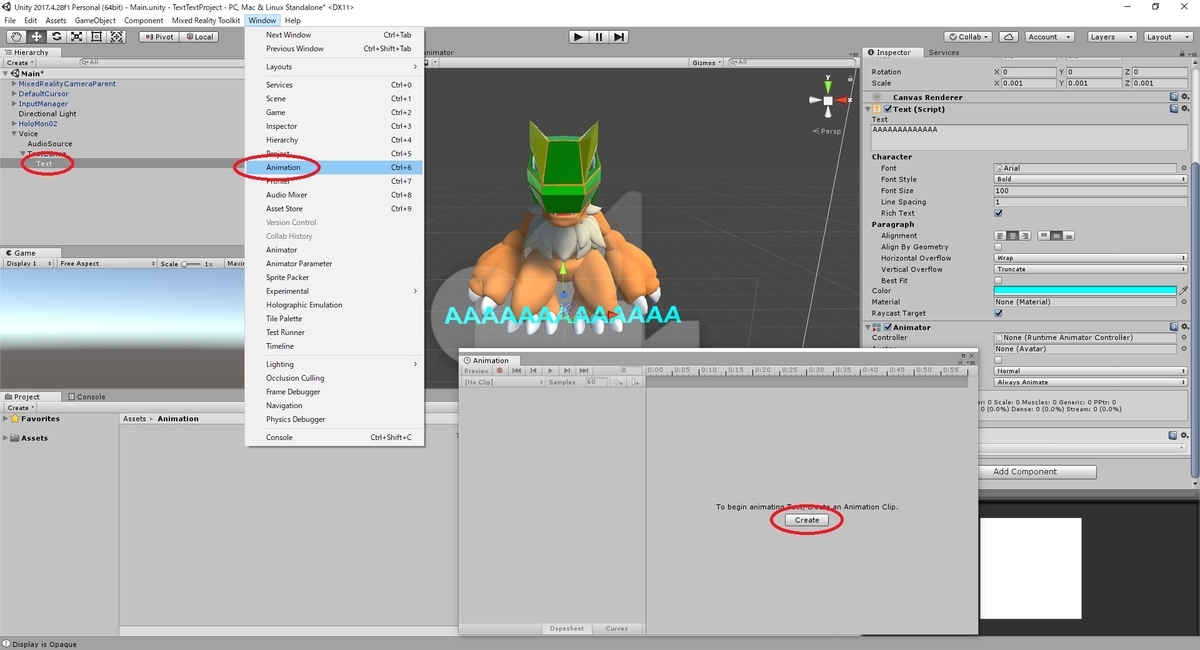Toggle Text (Script) component enabled checkbox
Viewport: 1200px width, 650px height.
click(887, 109)
